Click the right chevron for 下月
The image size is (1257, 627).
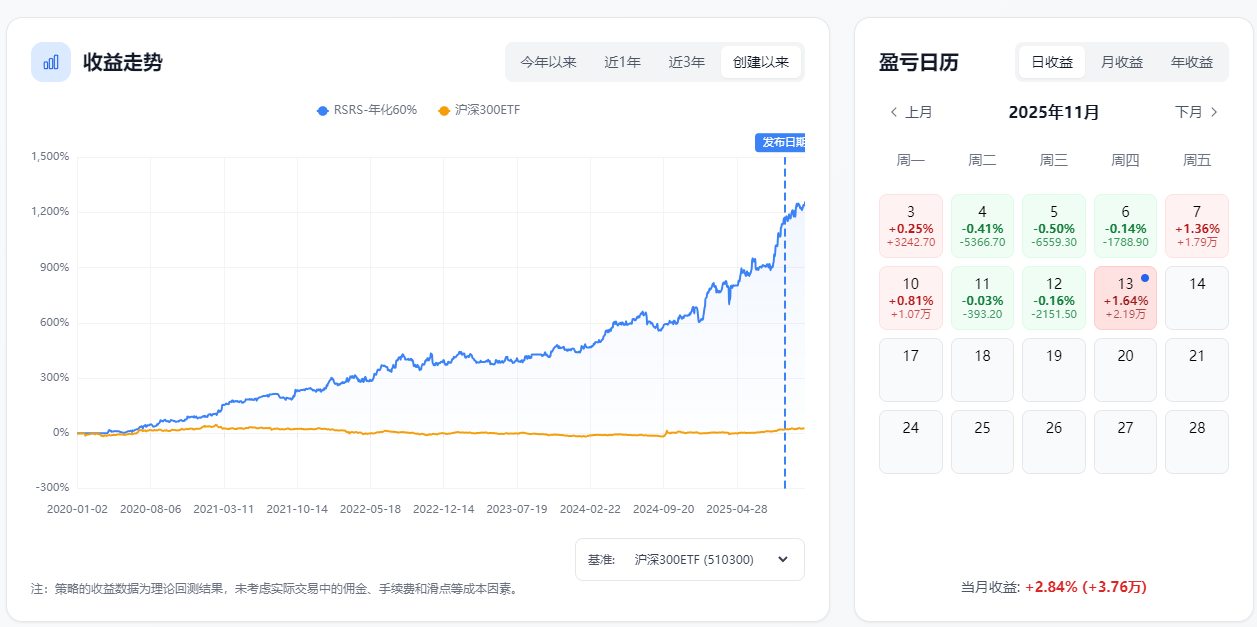click(1214, 112)
